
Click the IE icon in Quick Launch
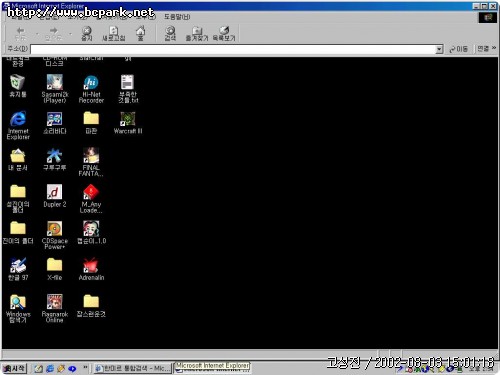[x=50, y=368]
